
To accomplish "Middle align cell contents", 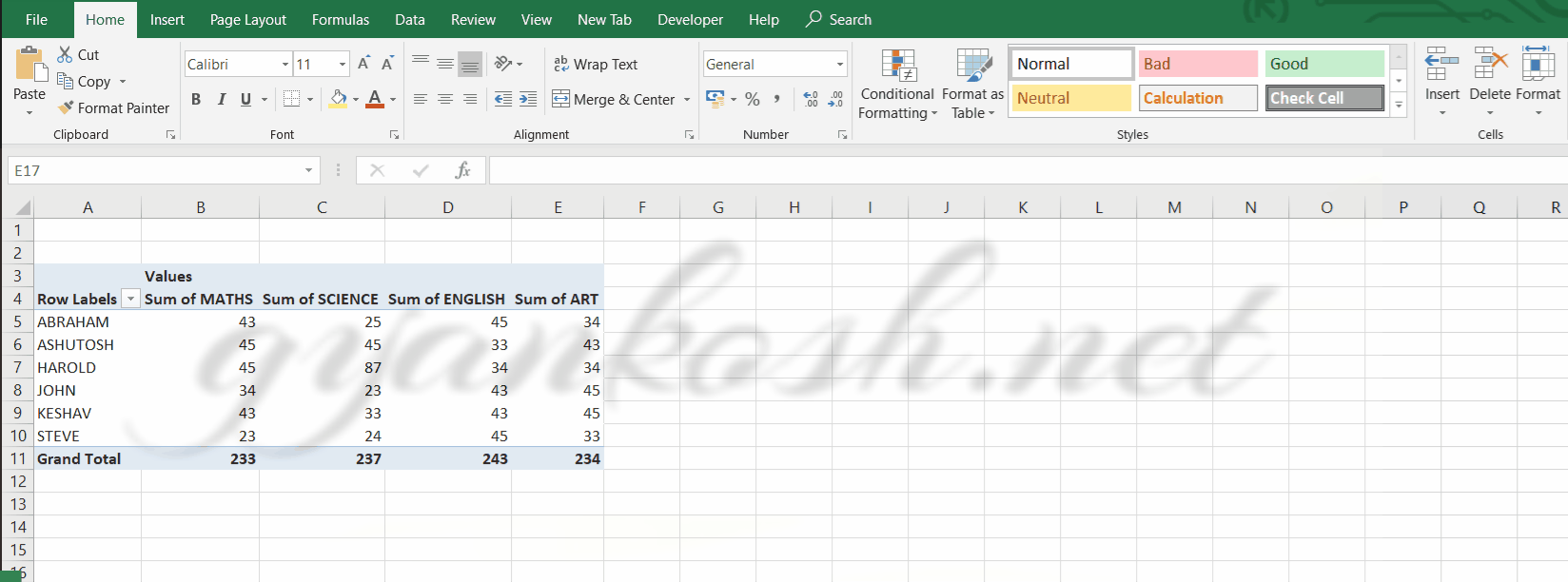I will [x=445, y=64].
